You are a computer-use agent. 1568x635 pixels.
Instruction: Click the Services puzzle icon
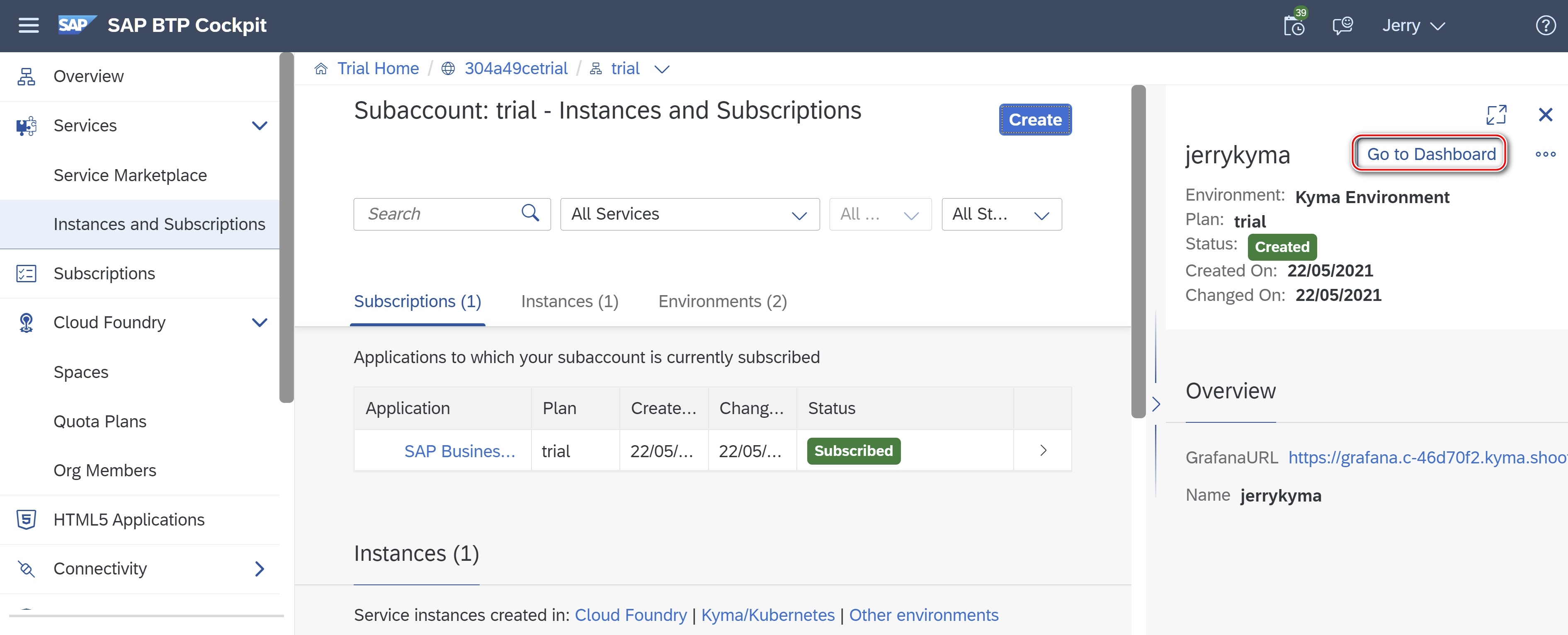tap(26, 126)
